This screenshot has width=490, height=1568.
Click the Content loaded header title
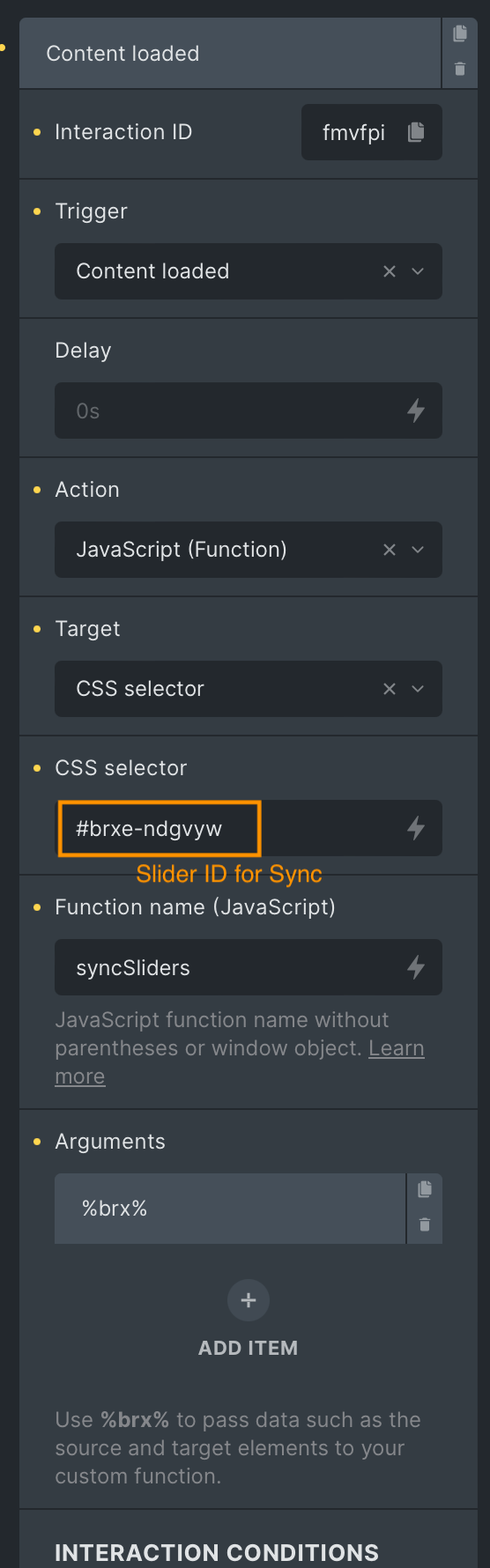(x=122, y=54)
